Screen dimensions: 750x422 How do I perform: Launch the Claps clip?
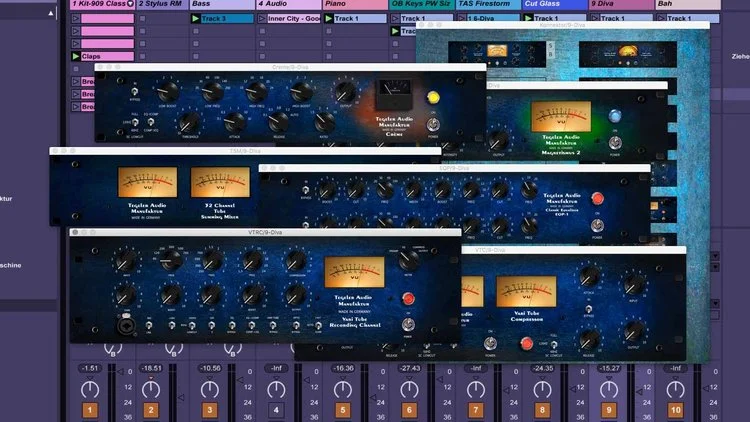(76, 56)
